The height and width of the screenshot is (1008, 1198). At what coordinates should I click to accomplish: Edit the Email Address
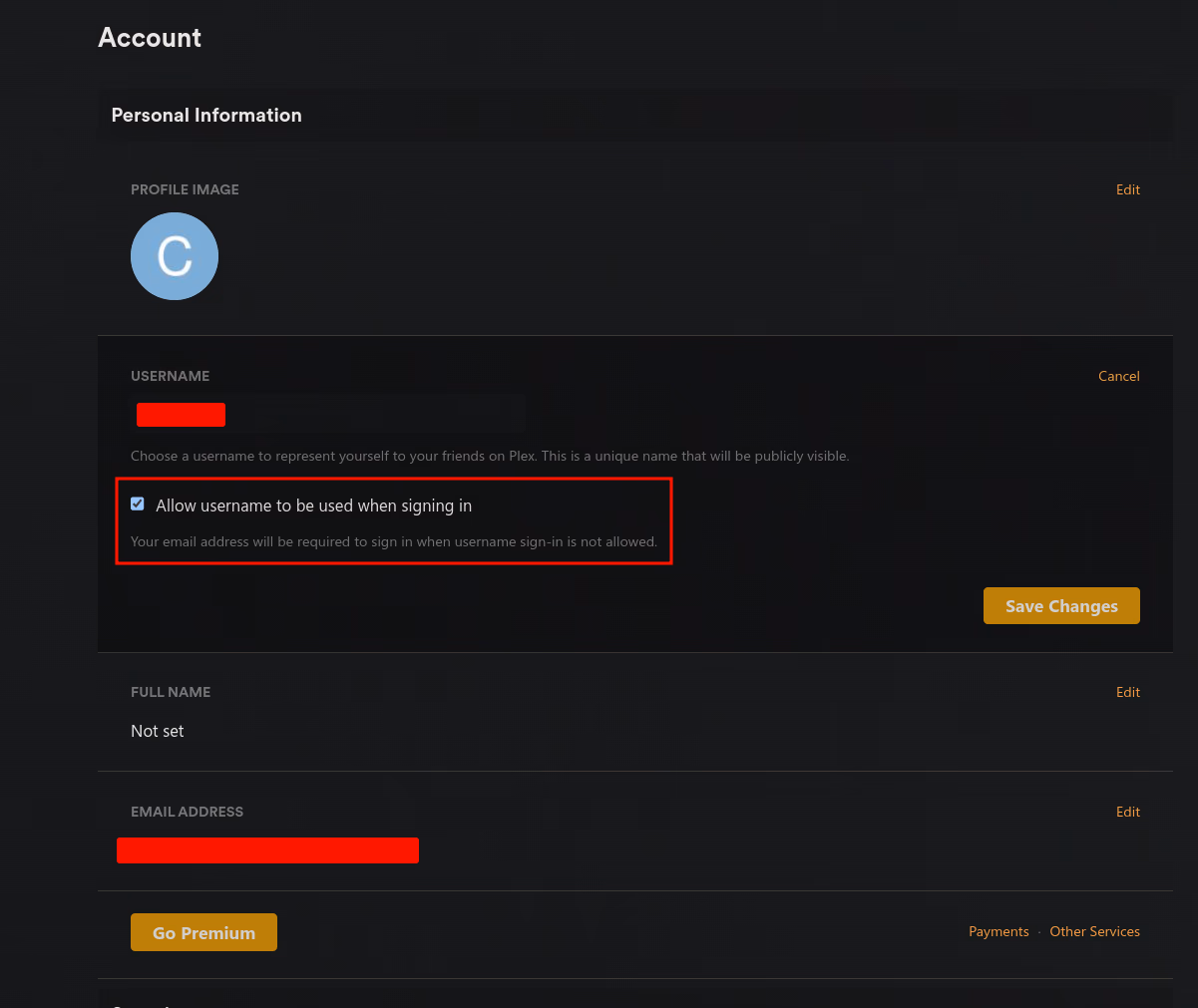pyautogui.click(x=1127, y=812)
